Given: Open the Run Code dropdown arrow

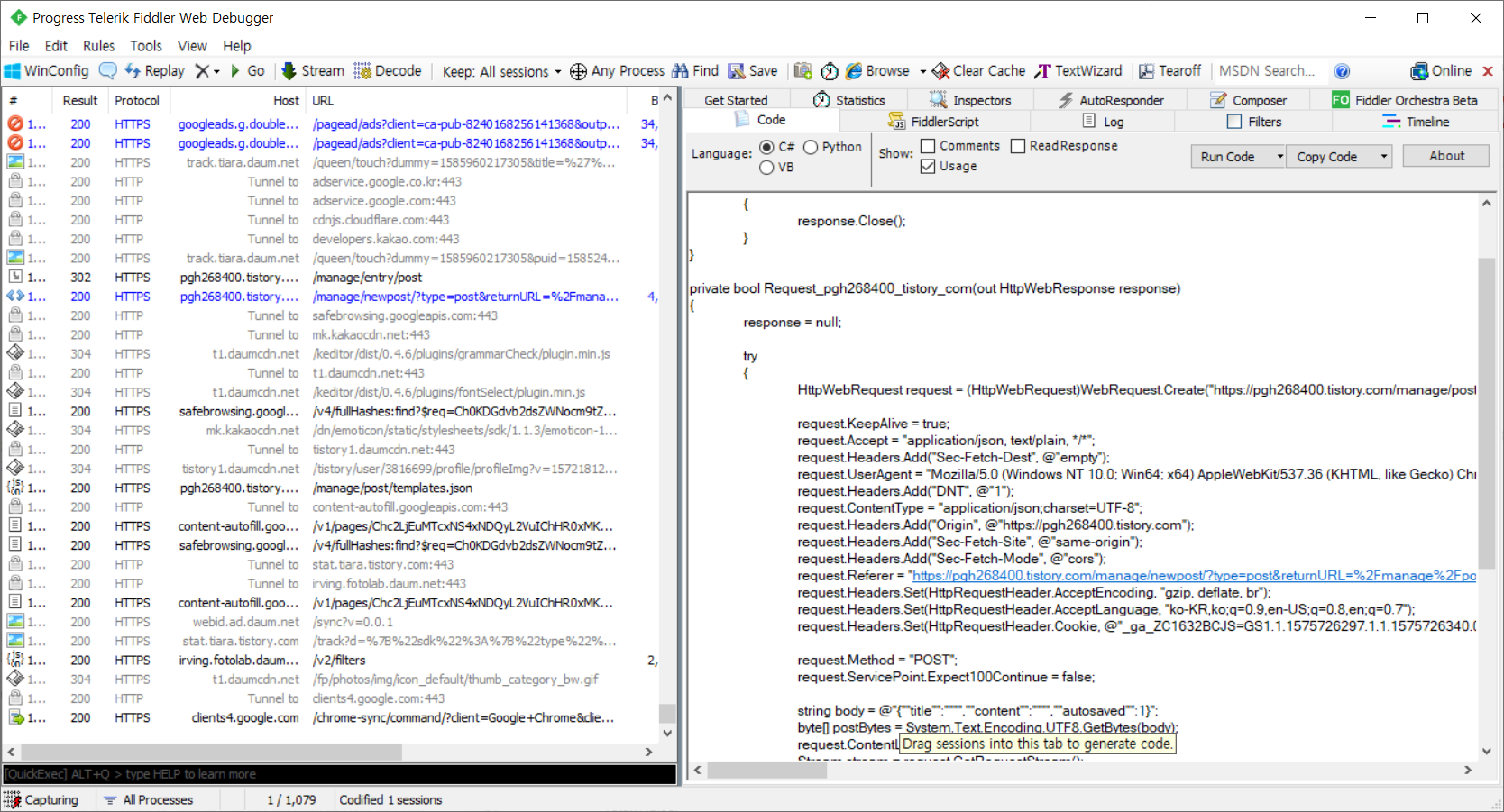Looking at the screenshot, I should (x=1279, y=157).
